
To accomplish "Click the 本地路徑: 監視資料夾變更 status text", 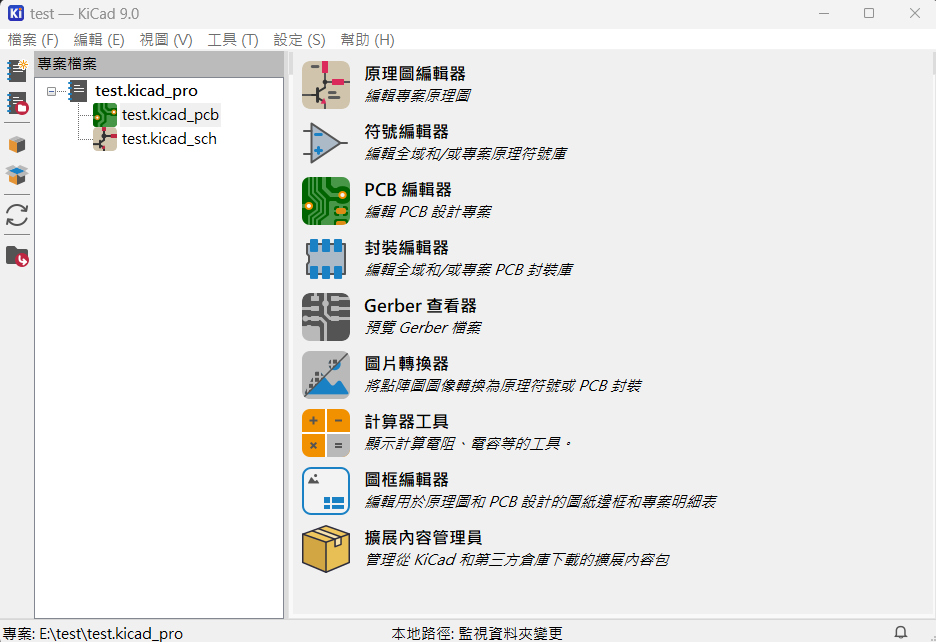I will [477, 633].
